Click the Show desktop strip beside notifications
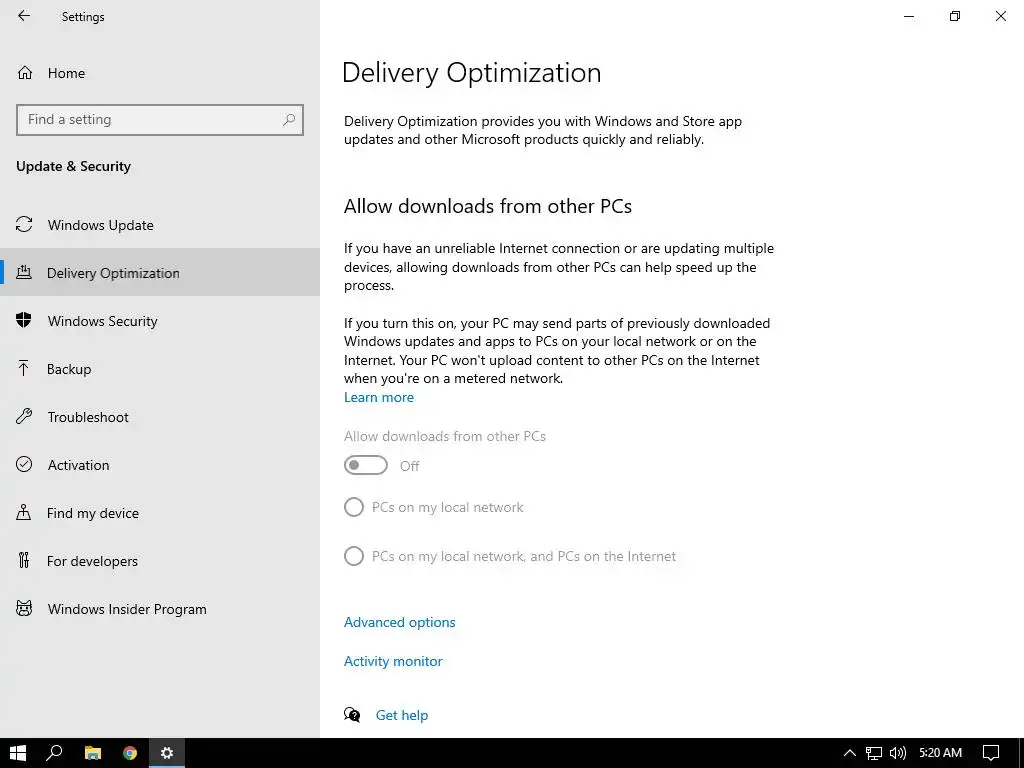Screen dimensions: 1024x768 (1021, 753)
